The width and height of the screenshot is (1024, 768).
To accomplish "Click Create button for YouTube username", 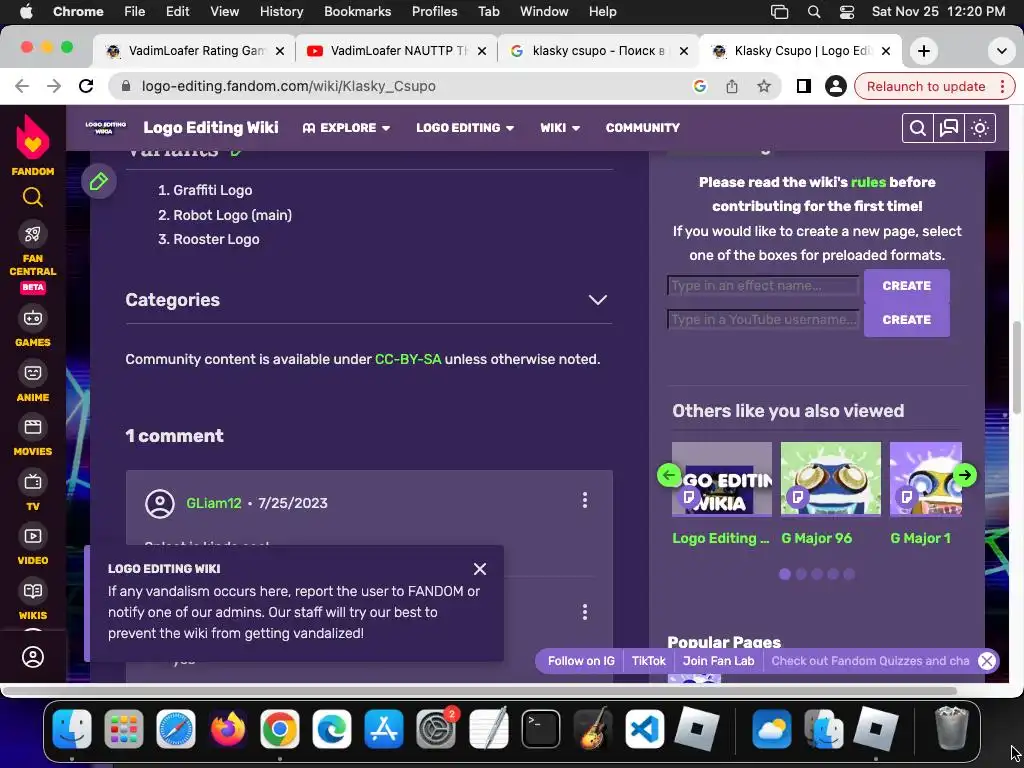I will point(906,320).
